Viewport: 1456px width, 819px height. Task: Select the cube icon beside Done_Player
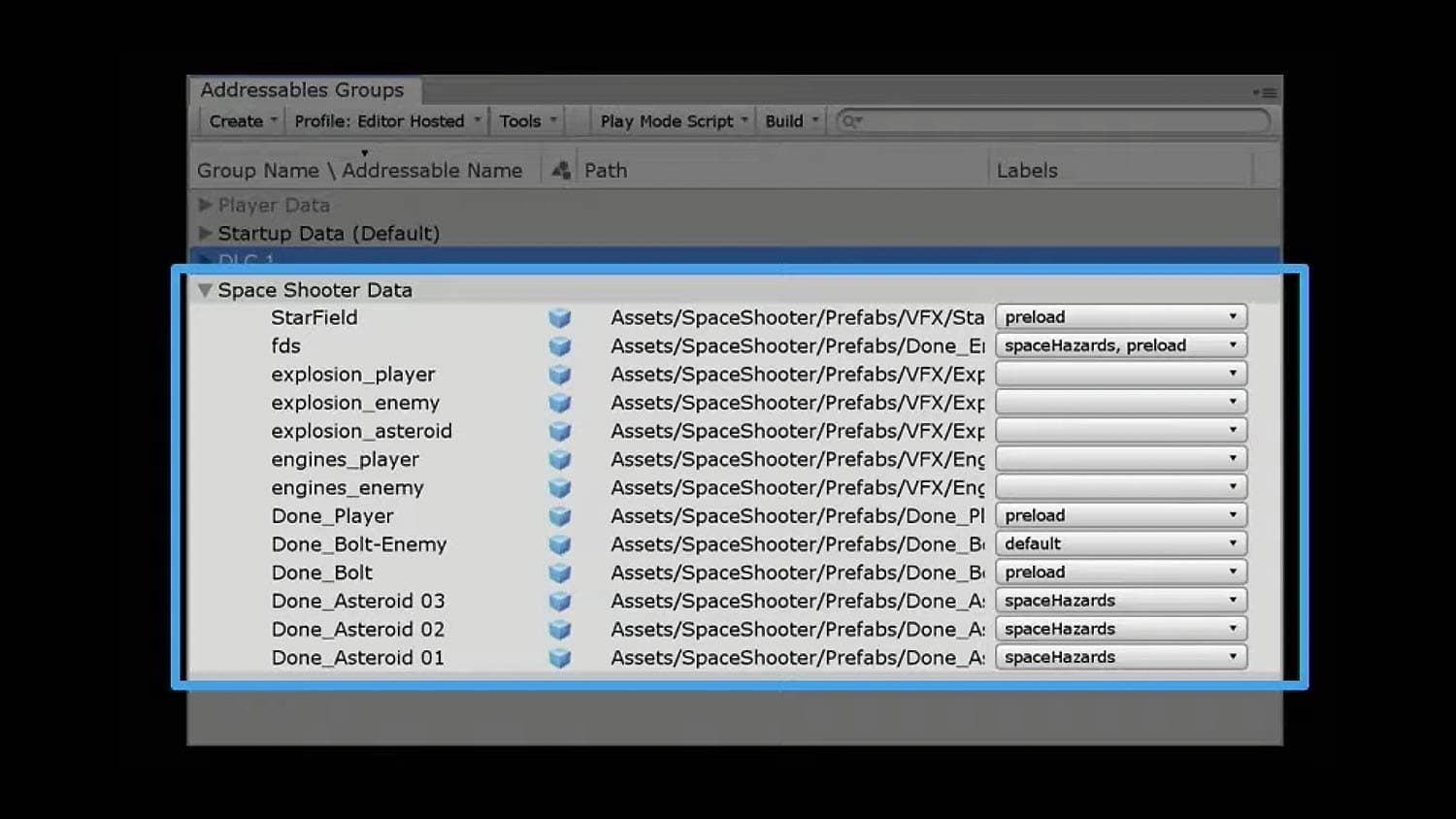561,515
